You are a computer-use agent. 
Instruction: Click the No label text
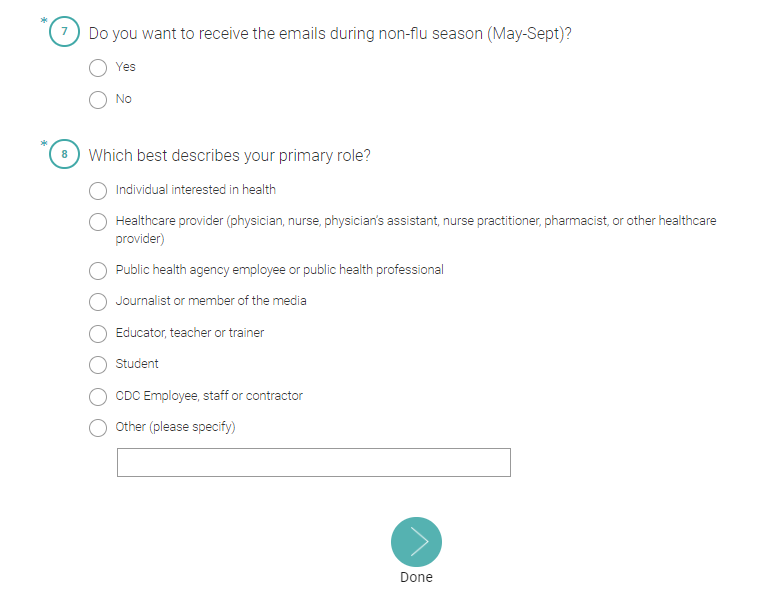click(x=123, y=99)
